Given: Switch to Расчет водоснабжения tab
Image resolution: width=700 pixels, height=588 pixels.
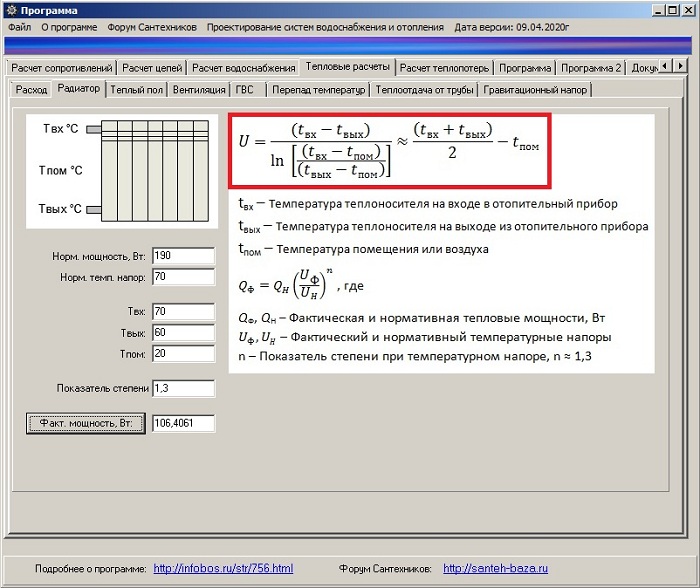Looking at the screenshot, I should click(x=244, y=68).
